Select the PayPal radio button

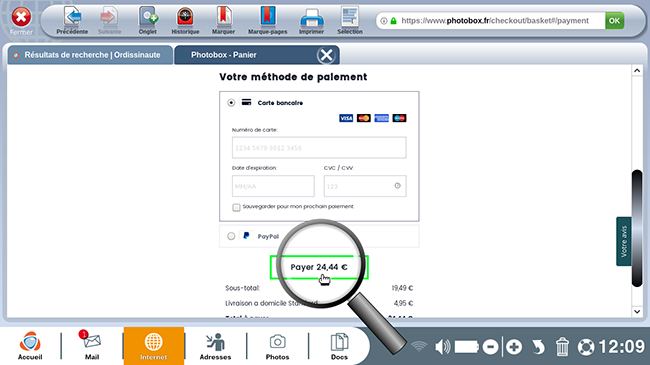click(231, 236)
